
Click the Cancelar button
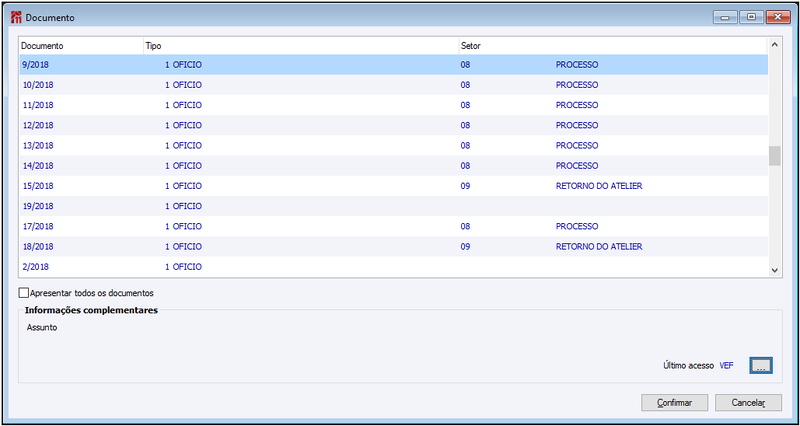tap(748, 403)
